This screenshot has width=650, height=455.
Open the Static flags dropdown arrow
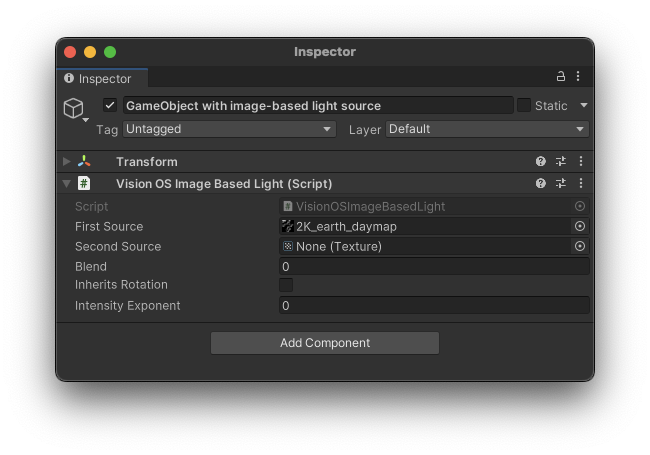584,105
